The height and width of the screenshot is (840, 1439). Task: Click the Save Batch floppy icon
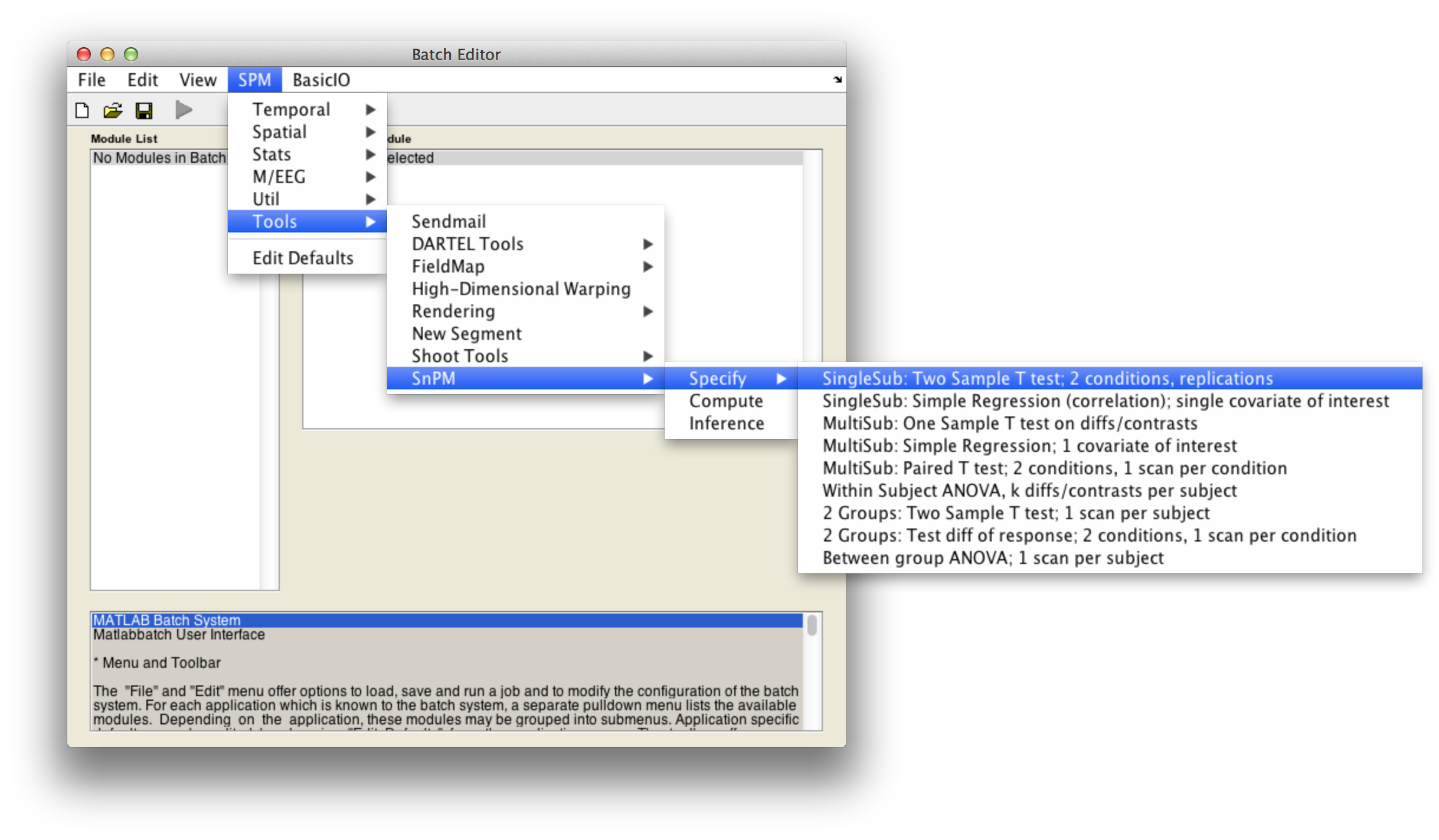coord(144,110)
